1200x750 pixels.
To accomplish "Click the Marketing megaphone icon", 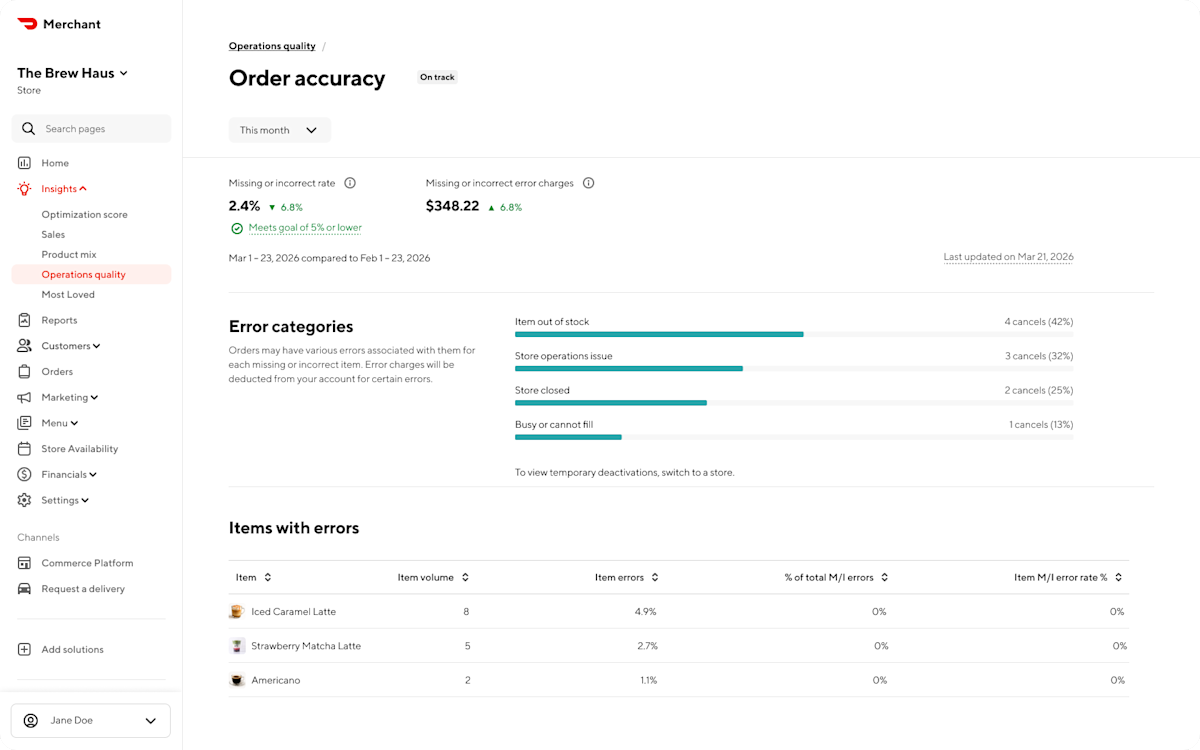I will point(23,397).
